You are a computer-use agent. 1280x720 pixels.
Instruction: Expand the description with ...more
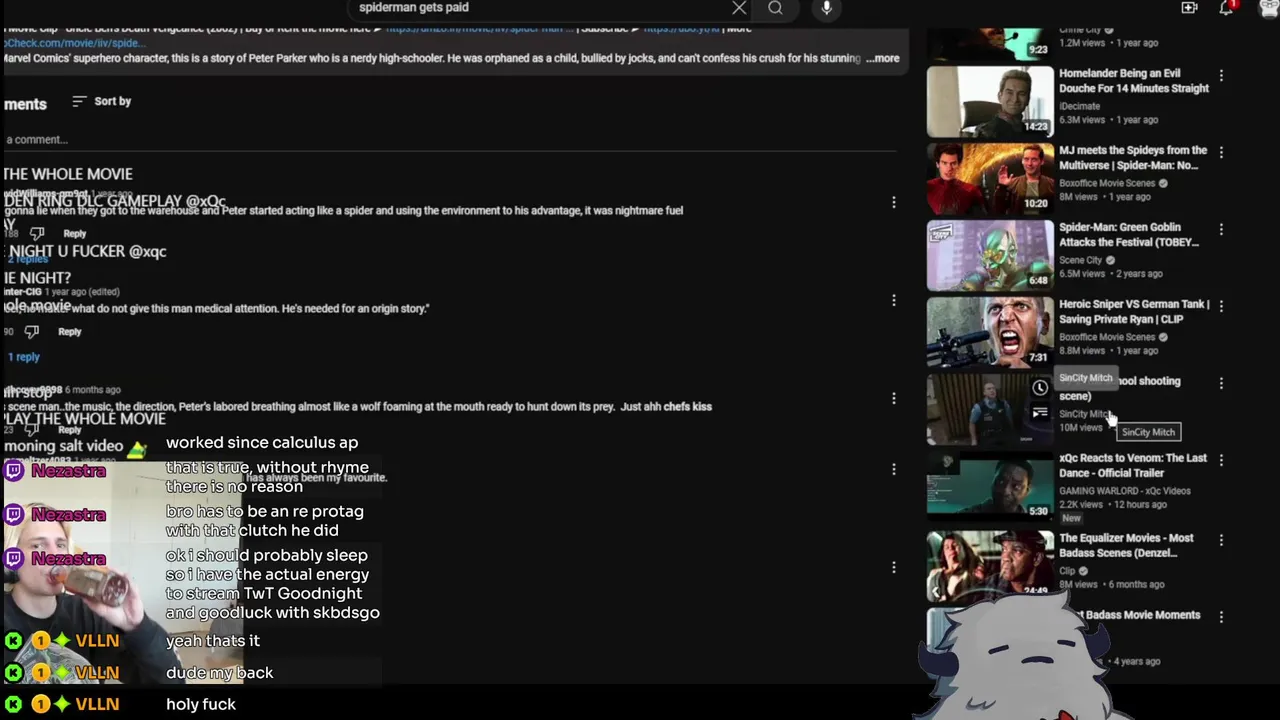tap(882, 58)
